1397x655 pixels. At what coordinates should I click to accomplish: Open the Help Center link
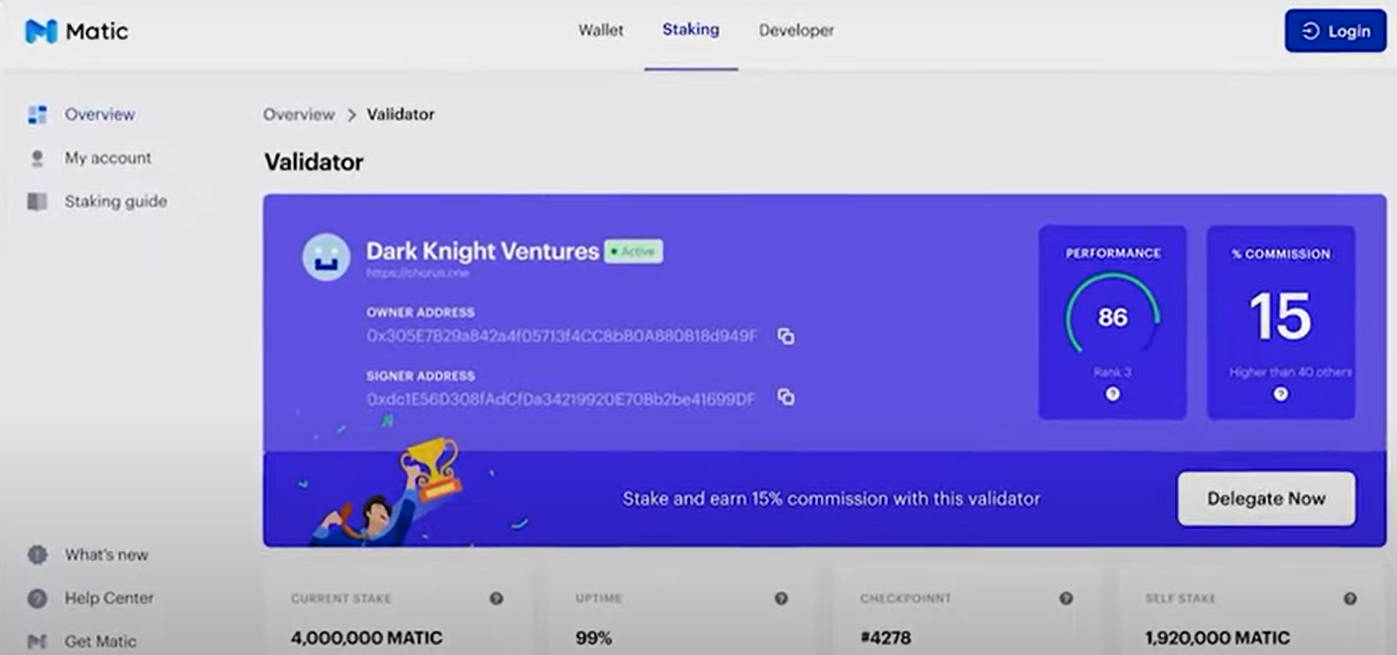[109, 598]
